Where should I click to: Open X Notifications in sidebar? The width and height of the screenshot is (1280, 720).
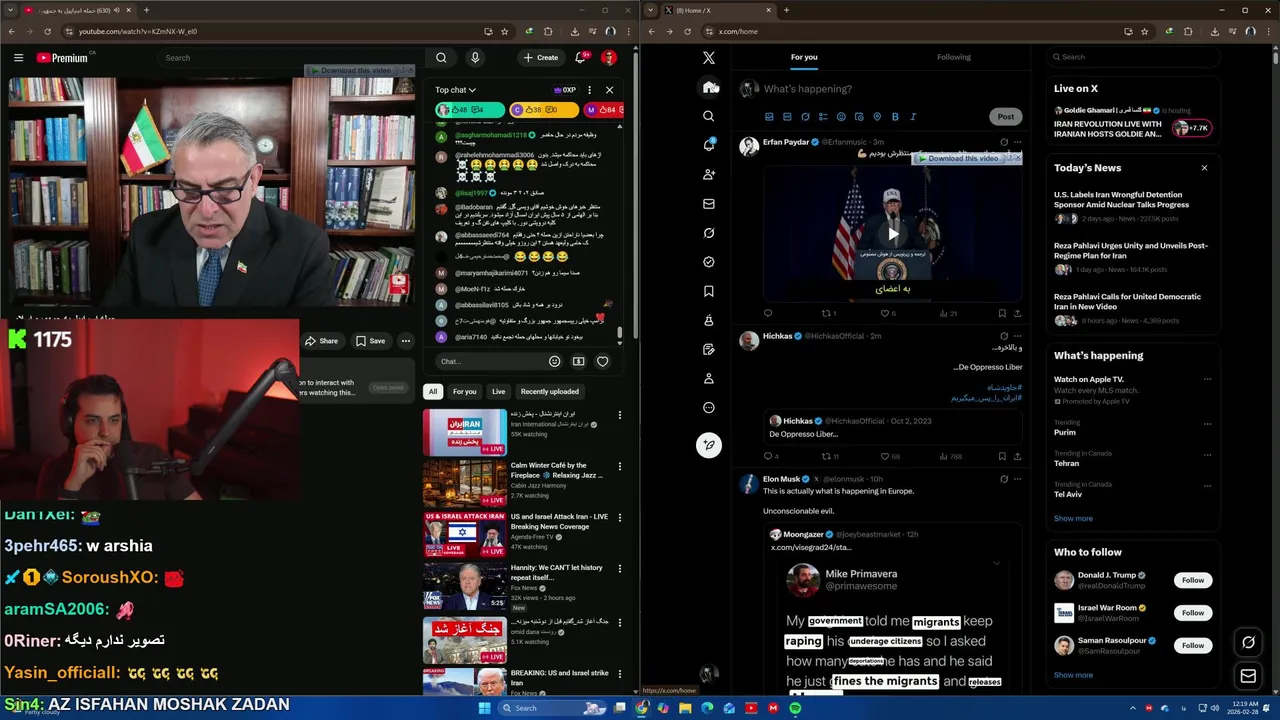(x=709, y=145)
